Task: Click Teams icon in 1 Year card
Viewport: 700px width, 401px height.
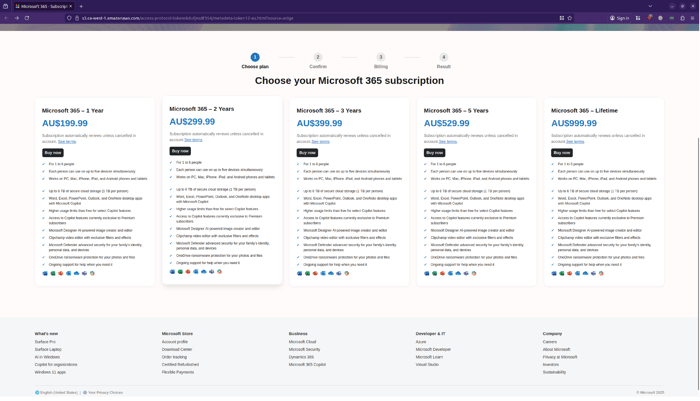Action: (x=84, y=273)
